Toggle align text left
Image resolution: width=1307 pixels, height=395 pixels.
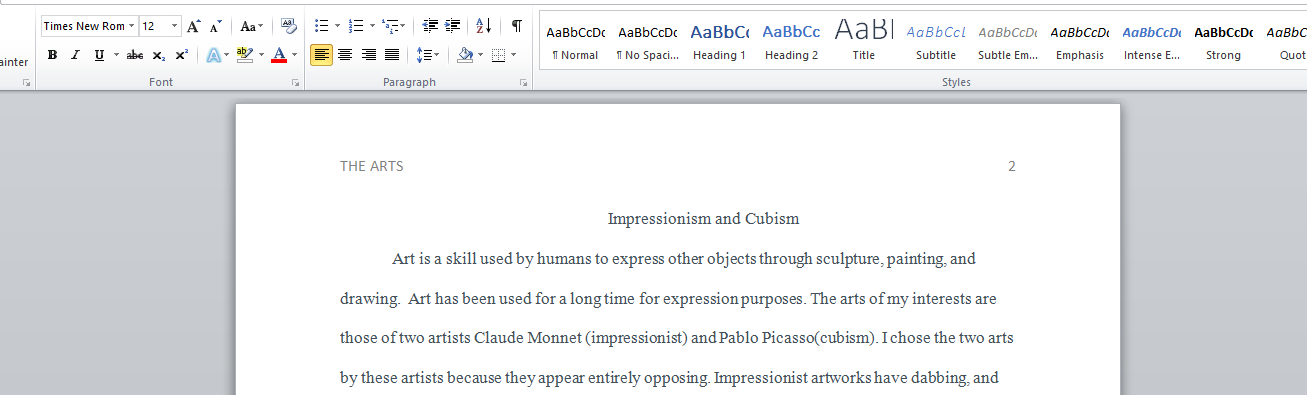click(x=321, y=55)
